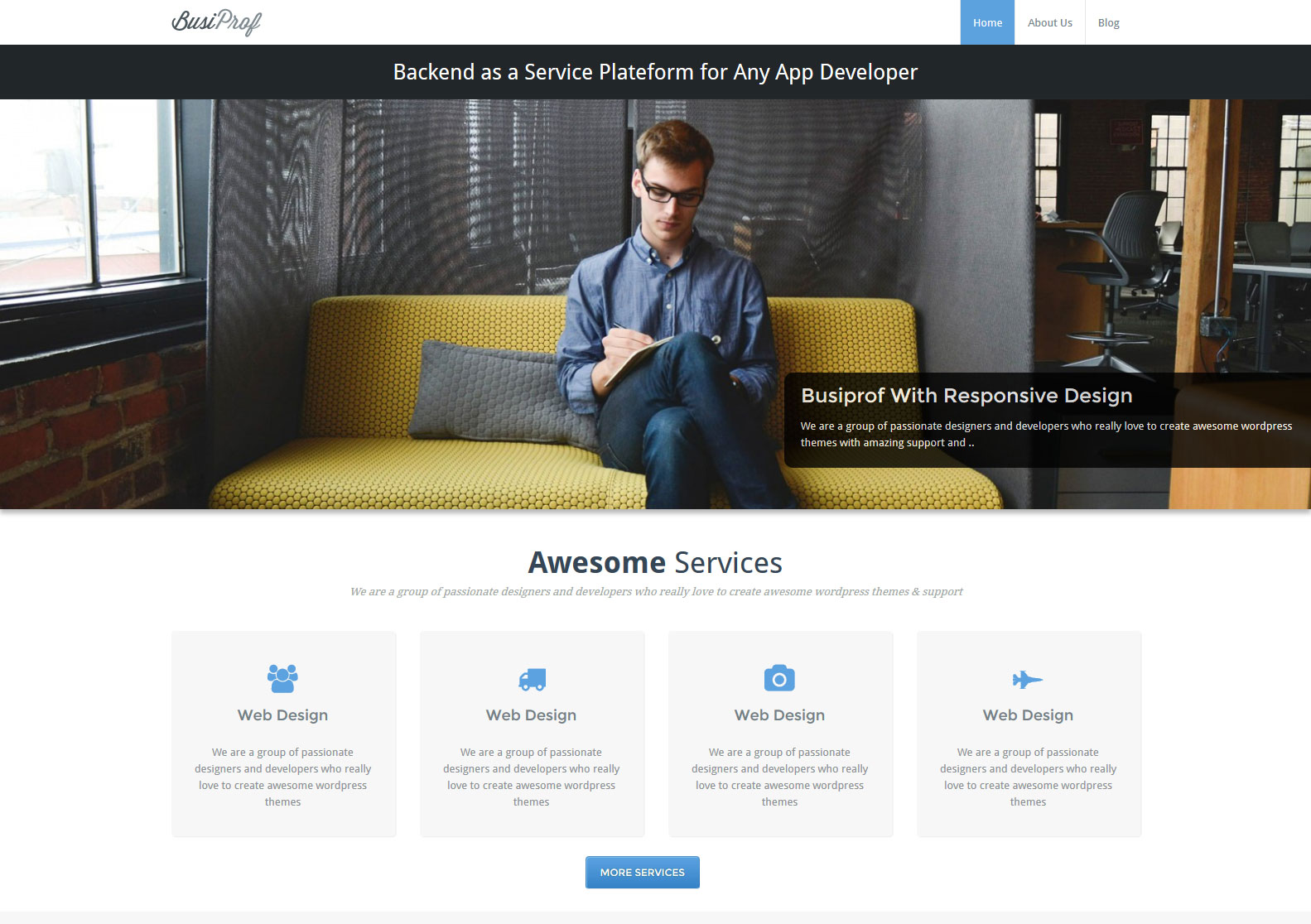Open 'Busiprof With Responsive Design' slider caption
Viewport: 1311px width, 924px height.
[966, 395]
